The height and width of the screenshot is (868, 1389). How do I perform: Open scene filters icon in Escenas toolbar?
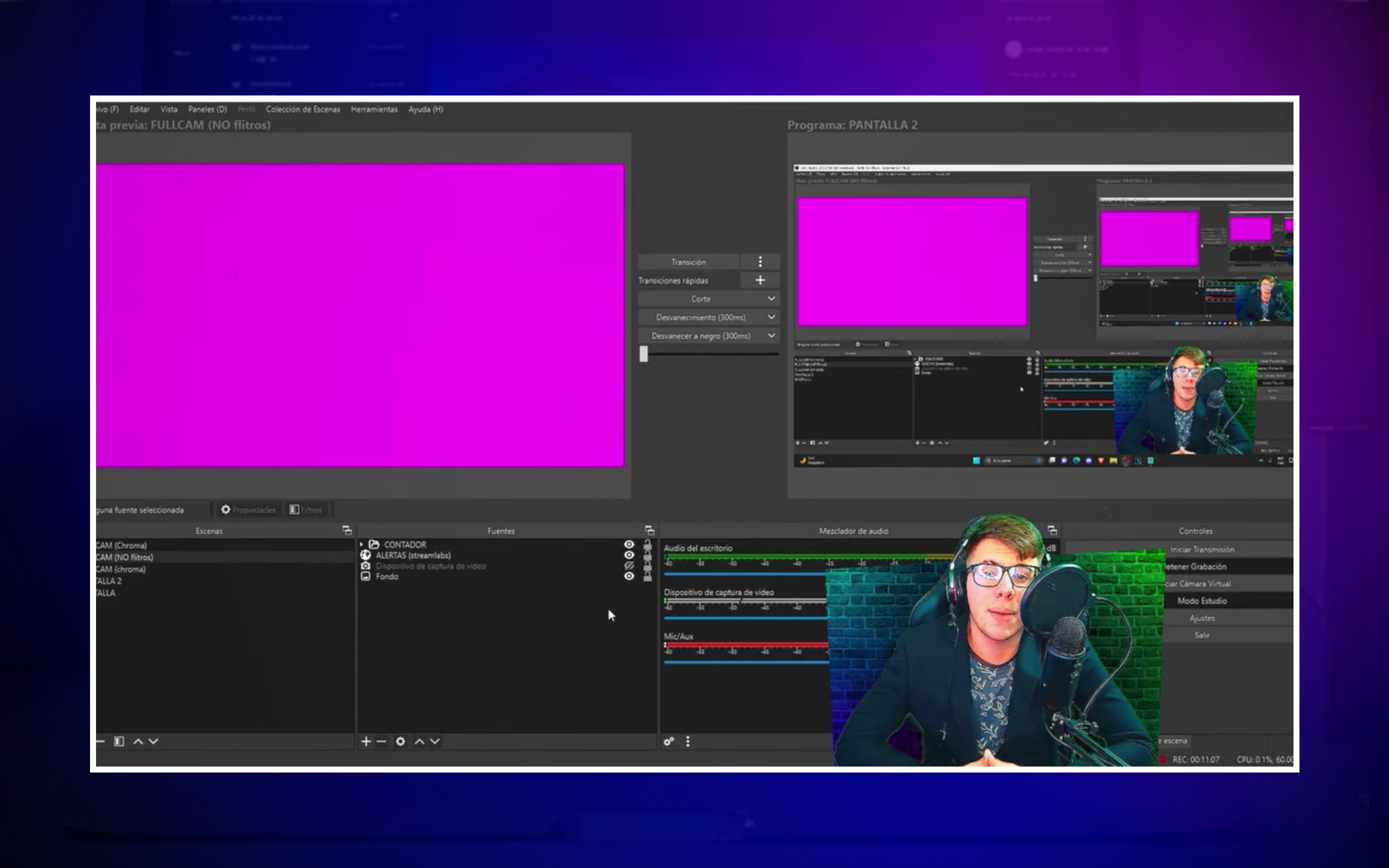[119, 741]
